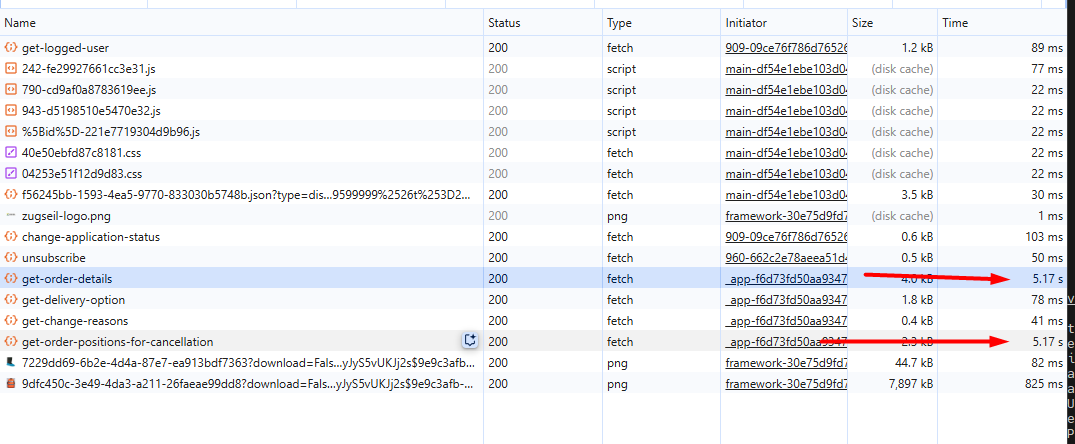This screenshot has height=444, width=1075.
Task: Click the boot thumbnail icon for 7229dd69 png
Action: pyautogui.click(x=11, y=362)
